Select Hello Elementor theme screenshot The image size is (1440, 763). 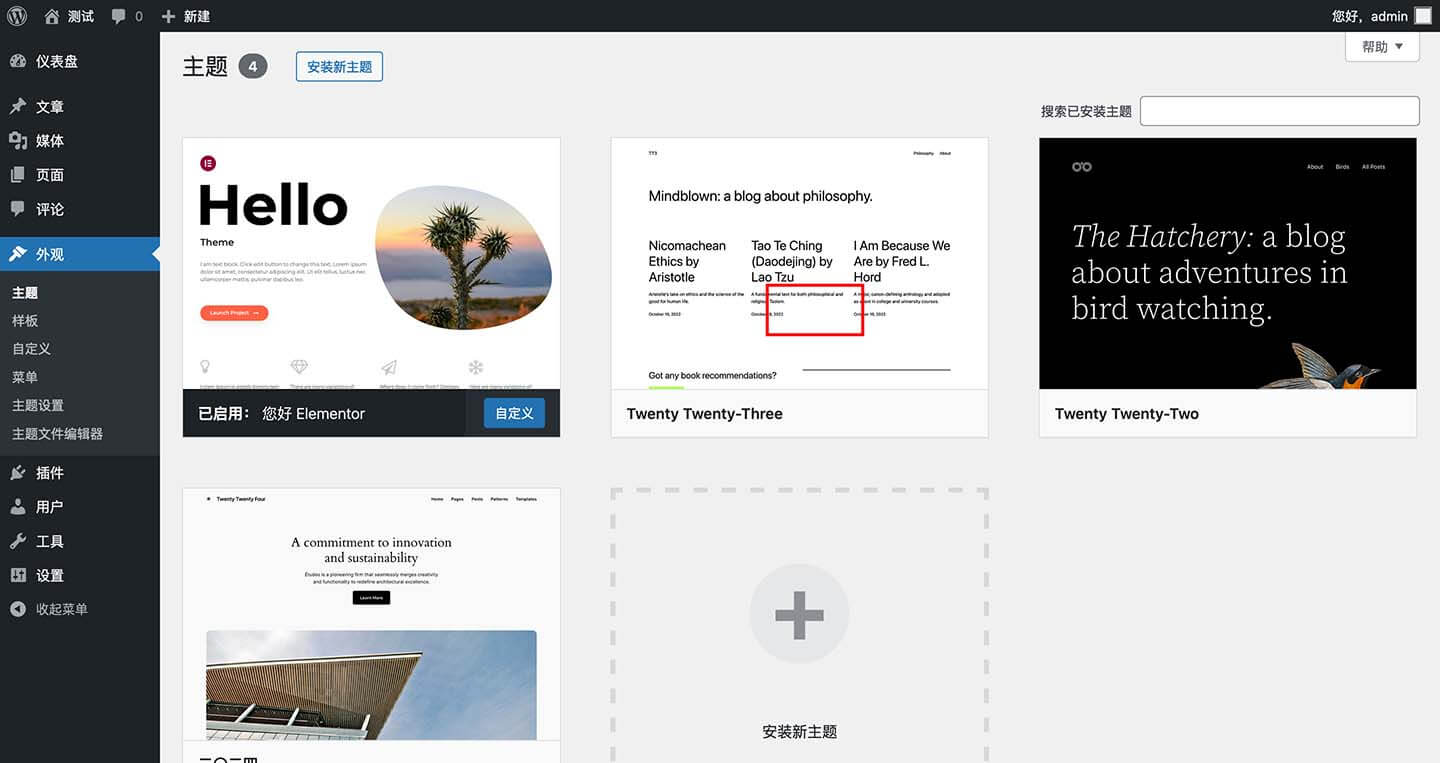coord(371,264)
